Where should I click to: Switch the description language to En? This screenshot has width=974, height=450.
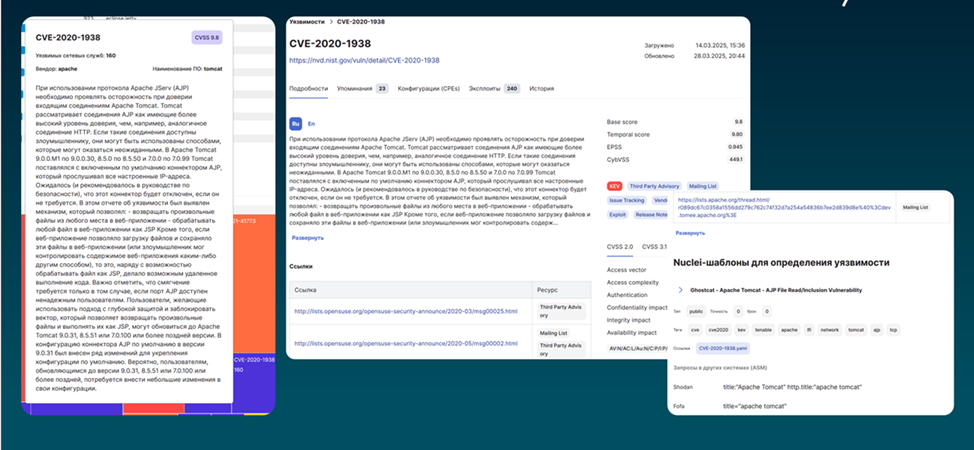[311, 124]
